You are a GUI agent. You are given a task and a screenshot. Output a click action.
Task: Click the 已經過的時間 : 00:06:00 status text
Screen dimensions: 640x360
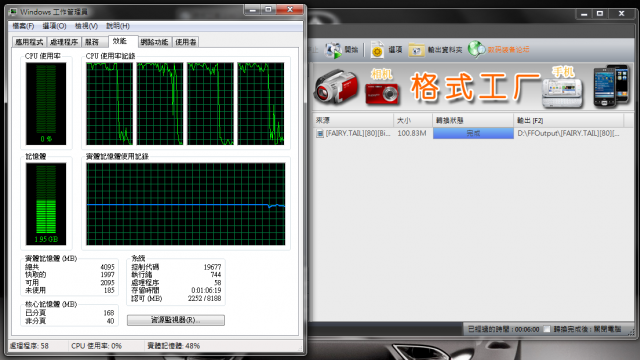coord(504,329)
